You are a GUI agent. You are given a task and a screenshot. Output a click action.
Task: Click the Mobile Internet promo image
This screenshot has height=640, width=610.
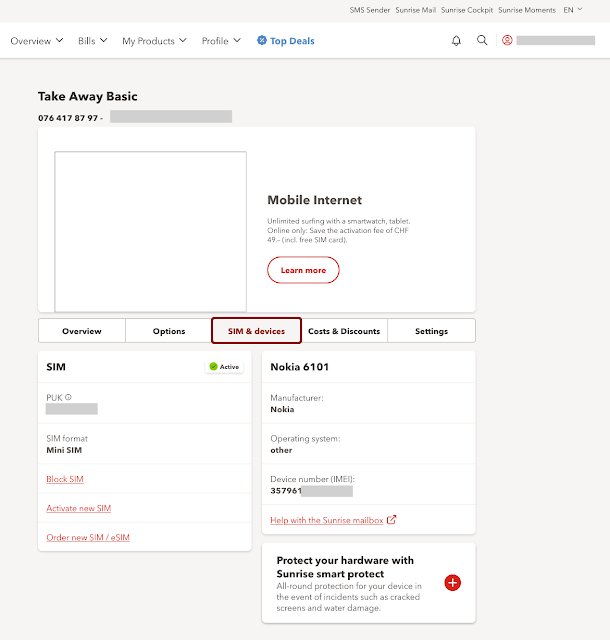tap(150, 231)
